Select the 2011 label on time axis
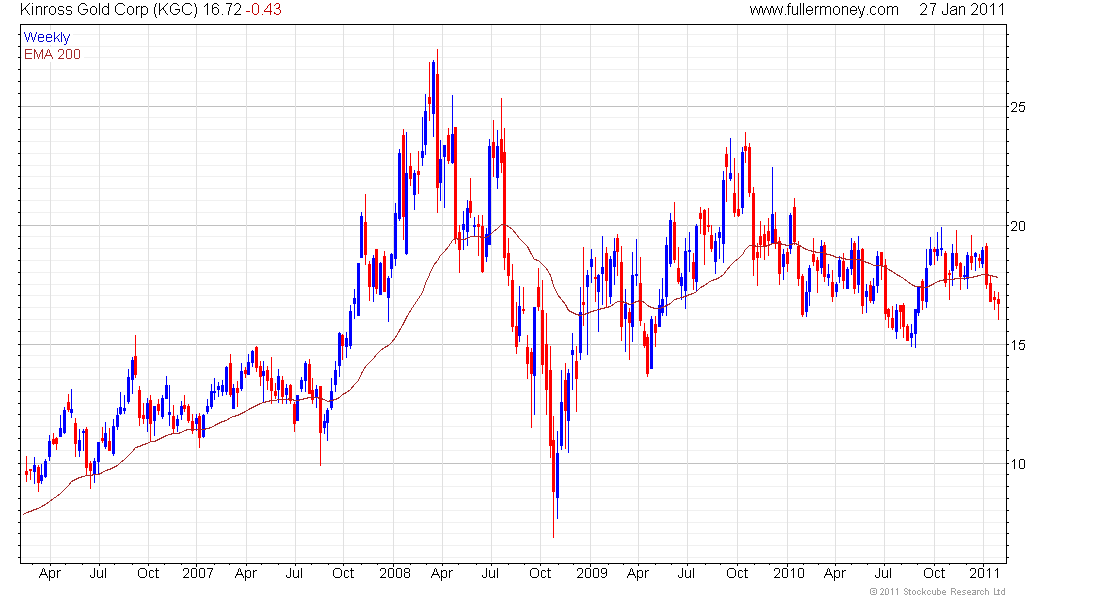The height and width of the screenshot is (600, 1100). pos(986,574)
